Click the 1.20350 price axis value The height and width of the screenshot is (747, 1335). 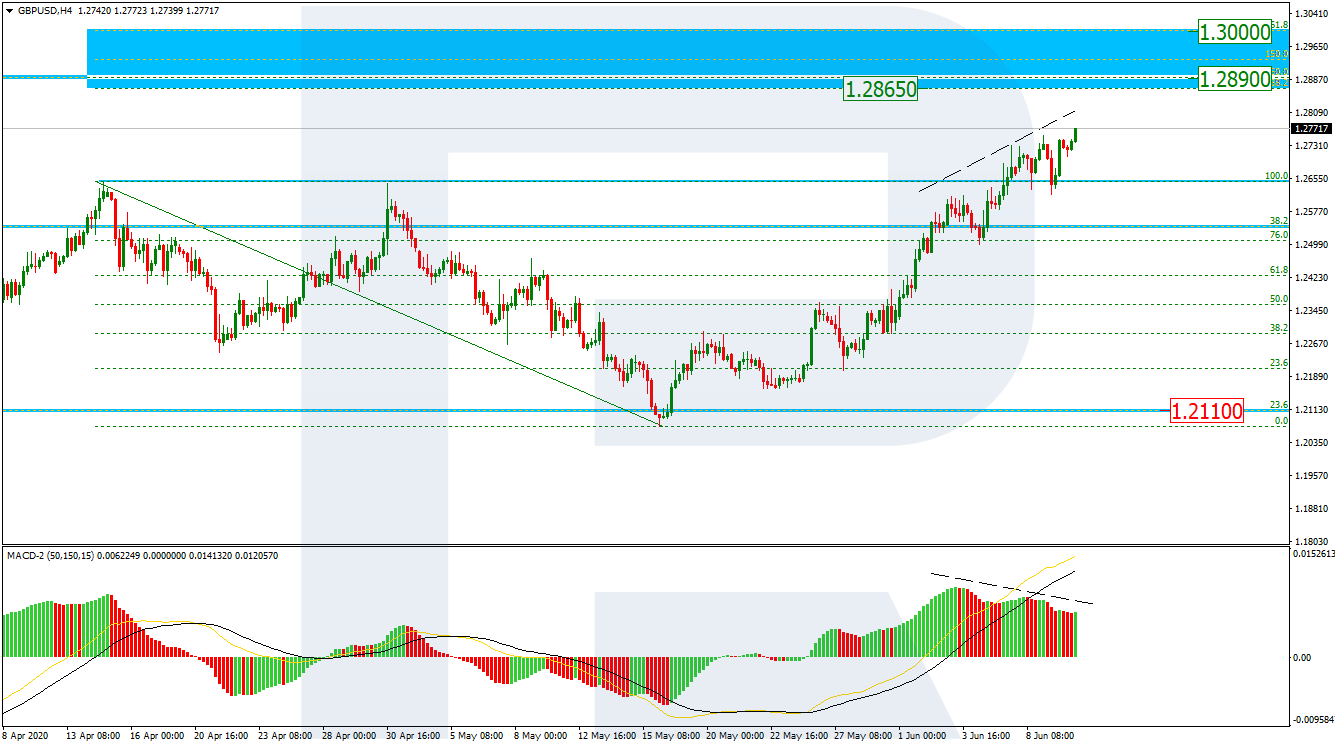point(1310,442)
